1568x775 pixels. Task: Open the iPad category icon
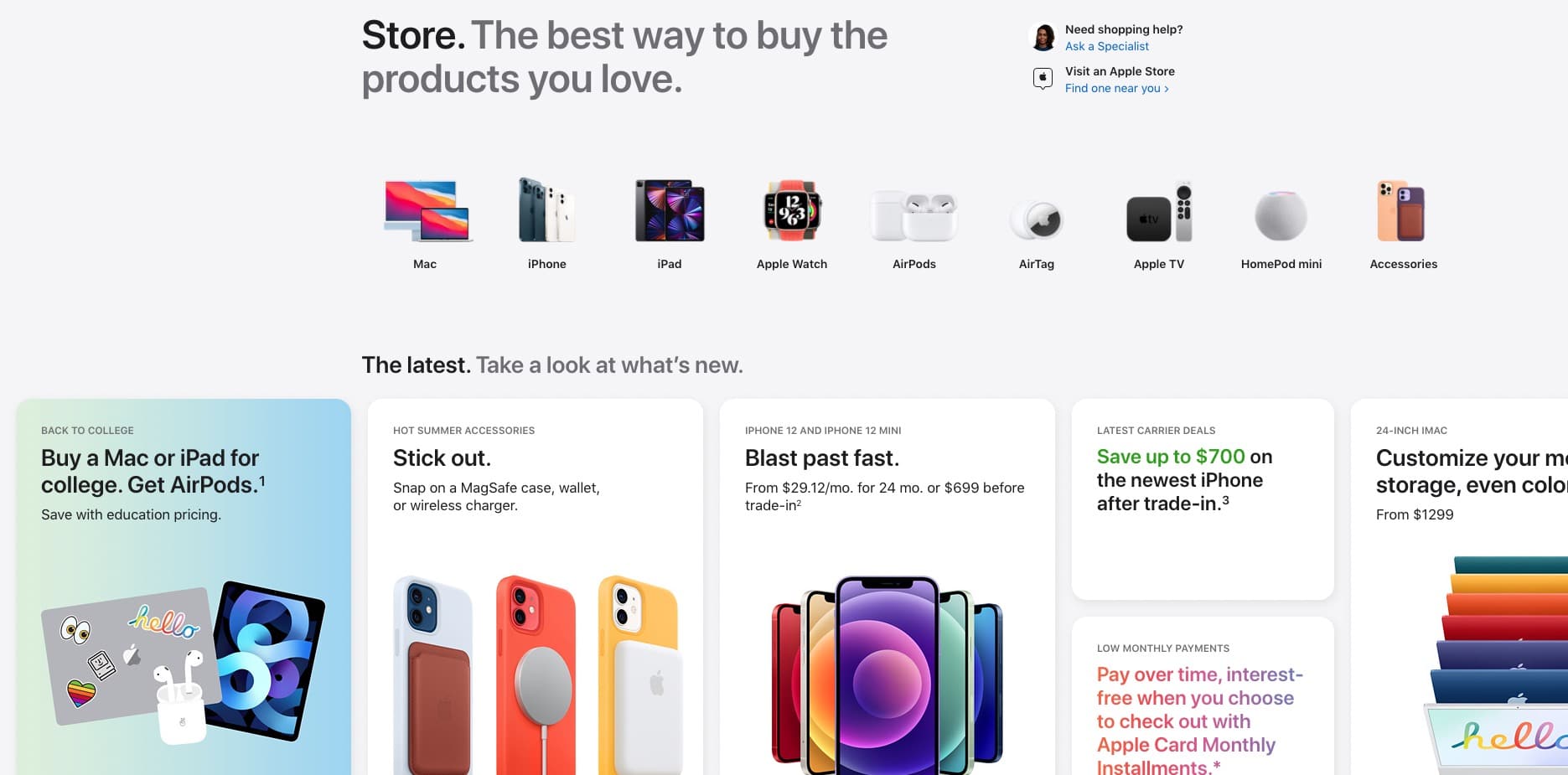click(670, 210)
